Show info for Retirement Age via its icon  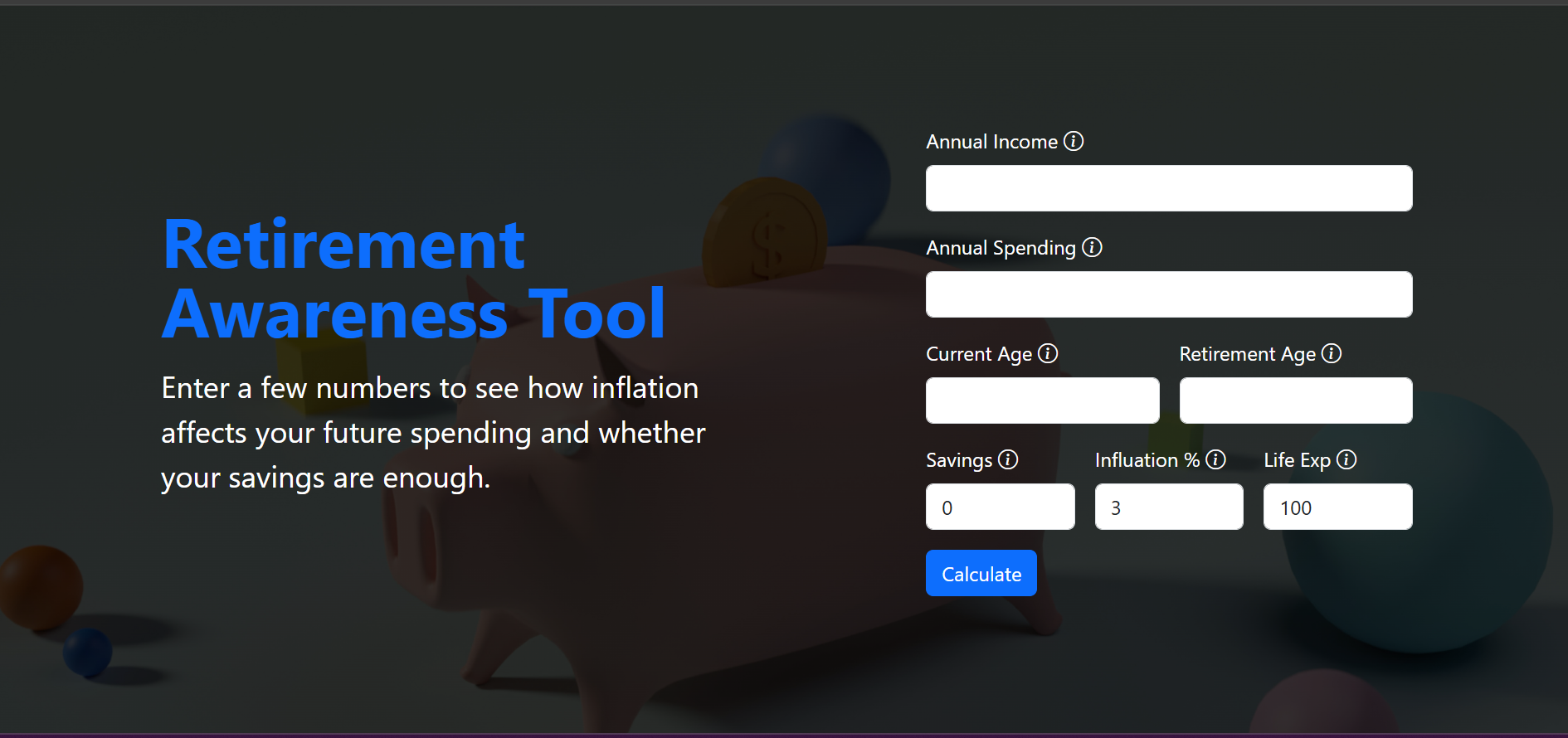pos(1332,353)
